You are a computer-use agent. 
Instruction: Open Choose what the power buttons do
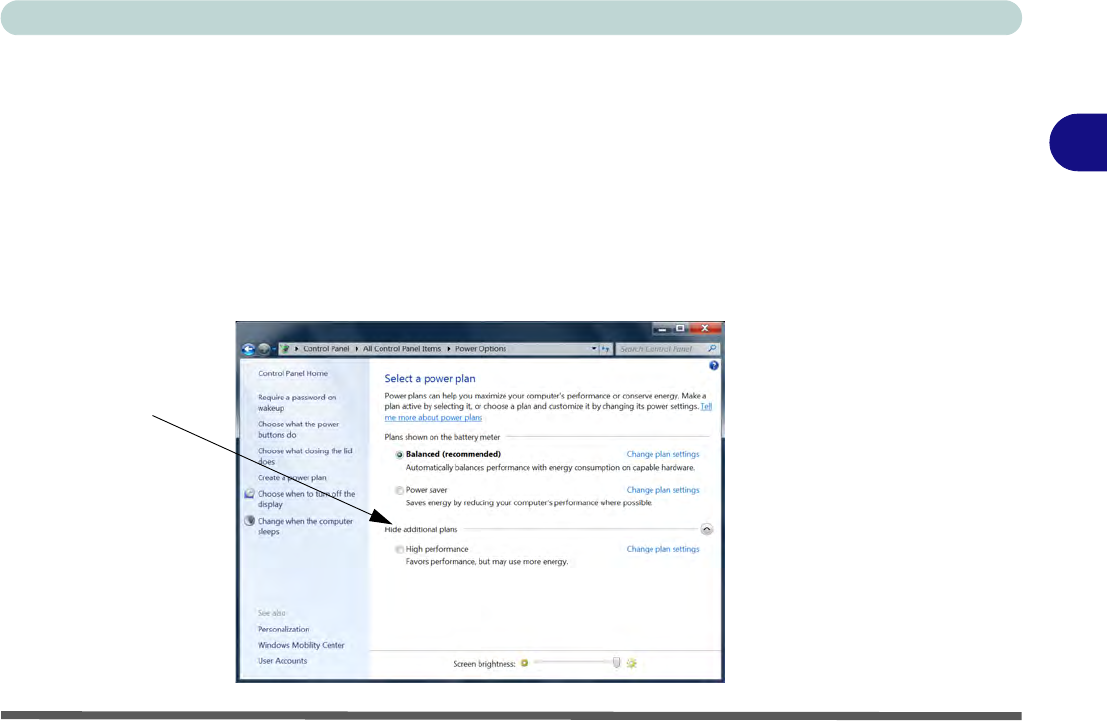click(x=298, y=429)
